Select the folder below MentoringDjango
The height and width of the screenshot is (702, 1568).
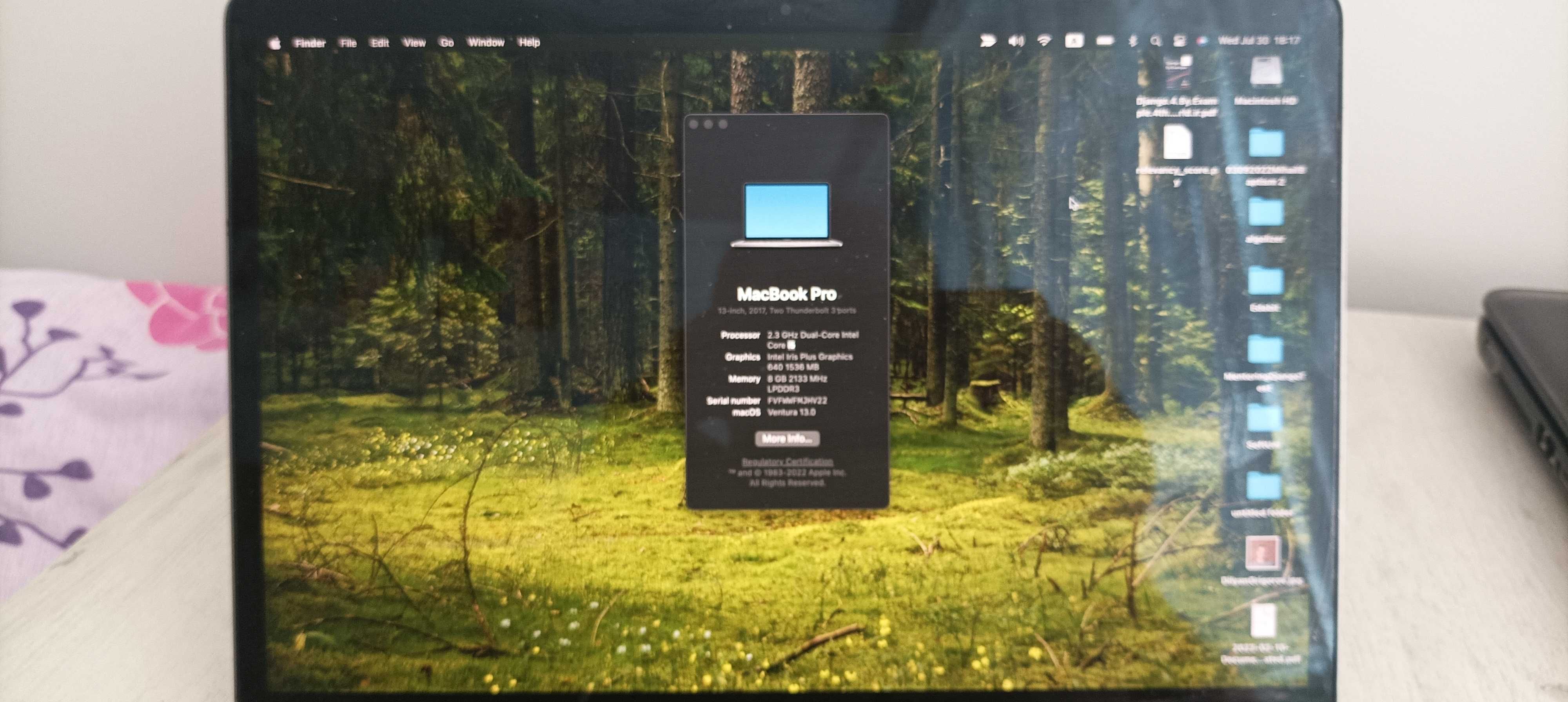1265,419
